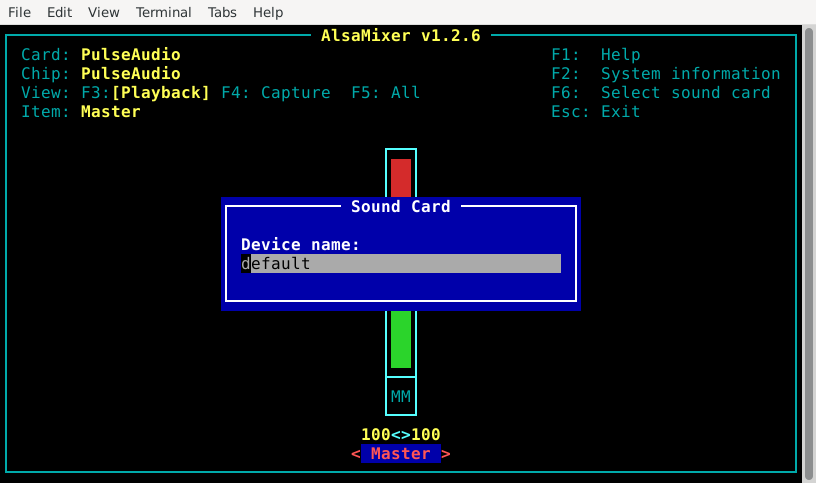Click the Device name input field
816x483 pixels.
point(401,263)
